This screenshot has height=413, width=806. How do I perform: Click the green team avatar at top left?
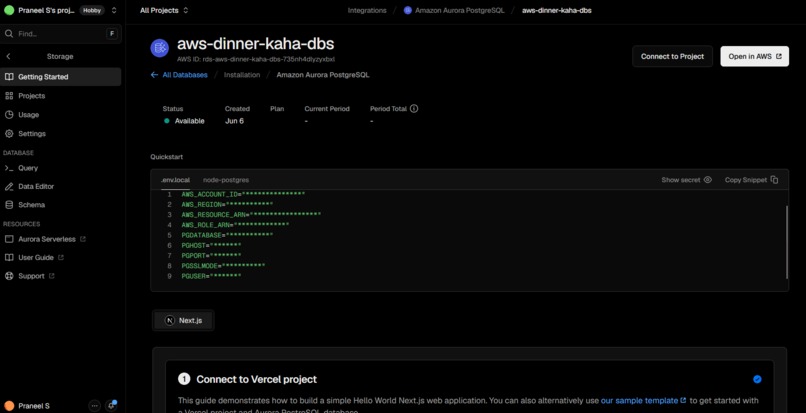(9, 10)
